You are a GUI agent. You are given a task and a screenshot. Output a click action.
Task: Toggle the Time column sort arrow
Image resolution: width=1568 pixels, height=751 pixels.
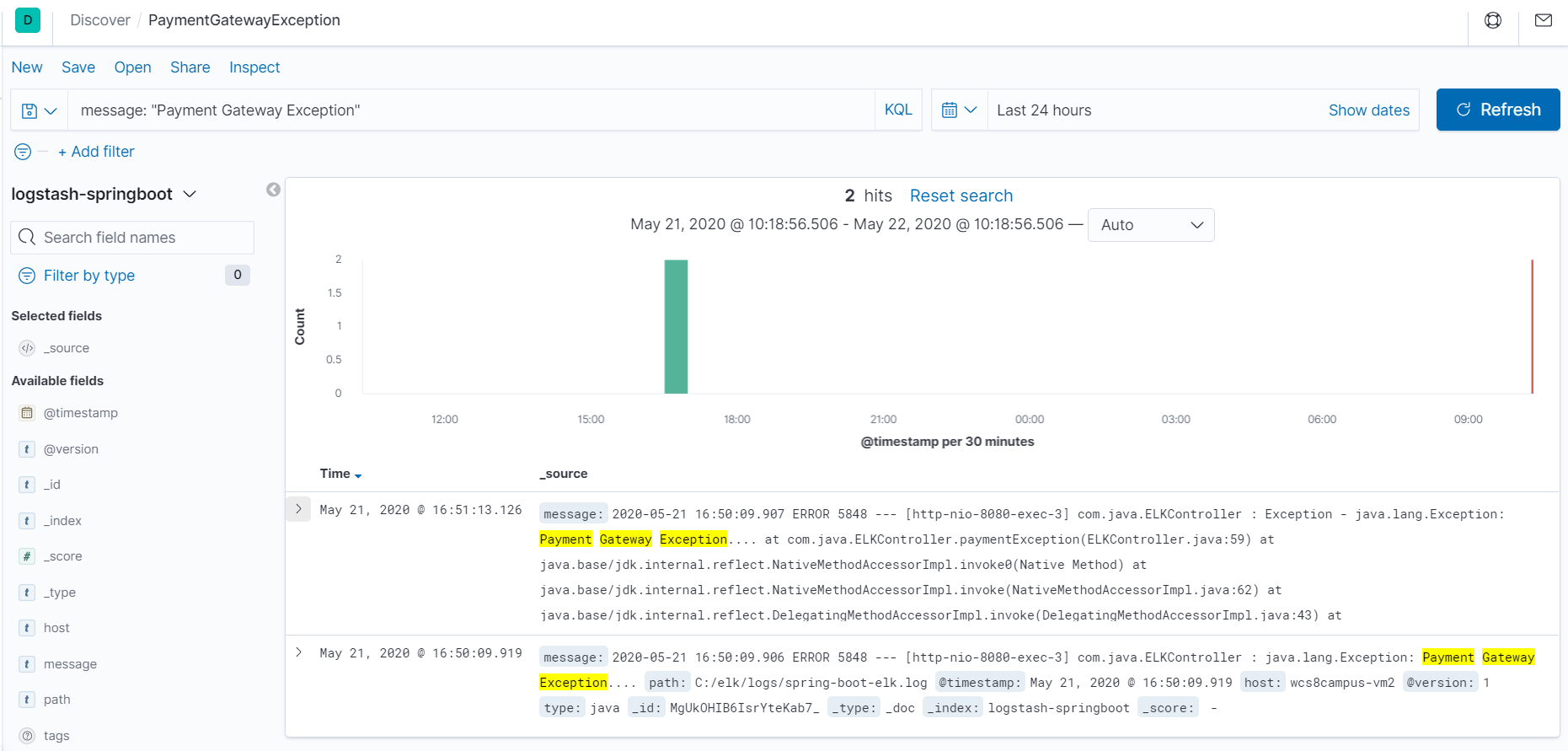tap(358, 475)
